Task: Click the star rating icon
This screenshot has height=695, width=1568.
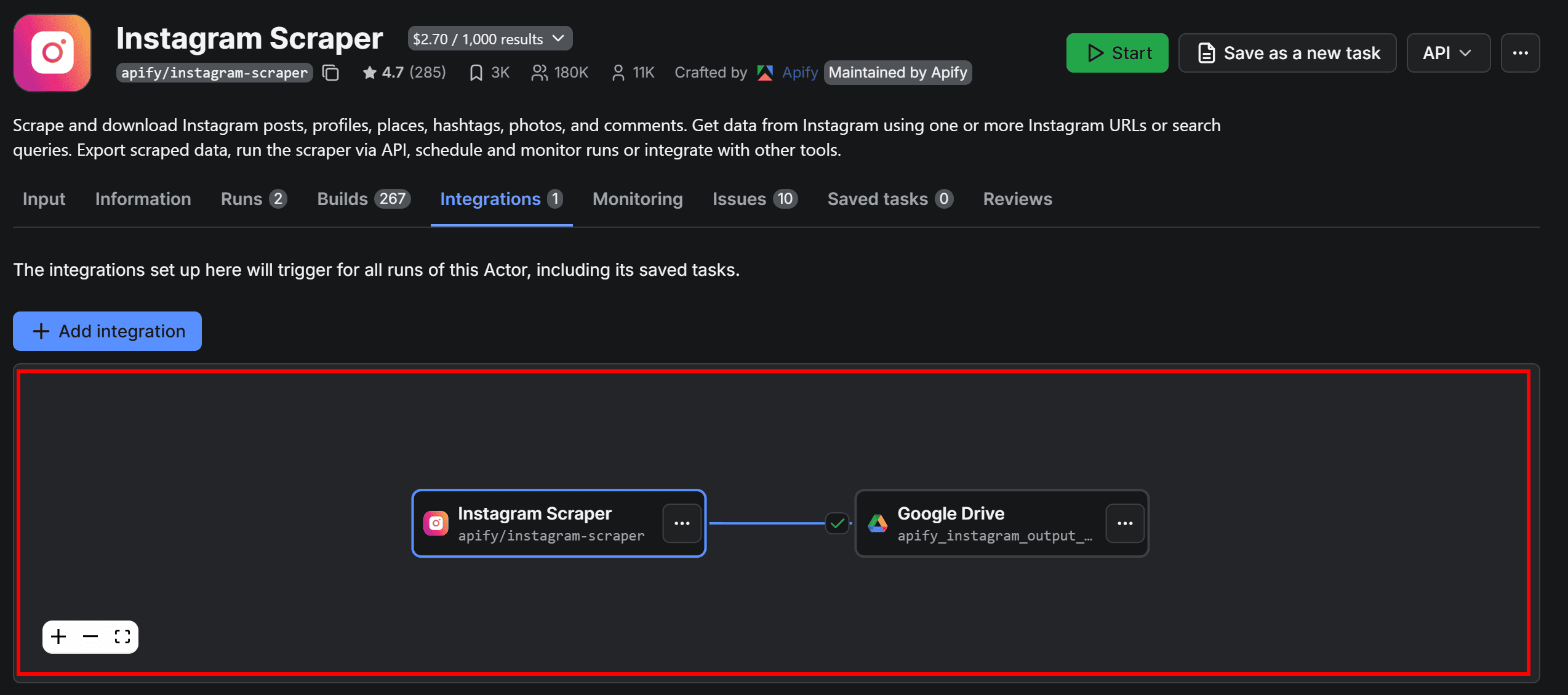Action: [x=370, y=72]
